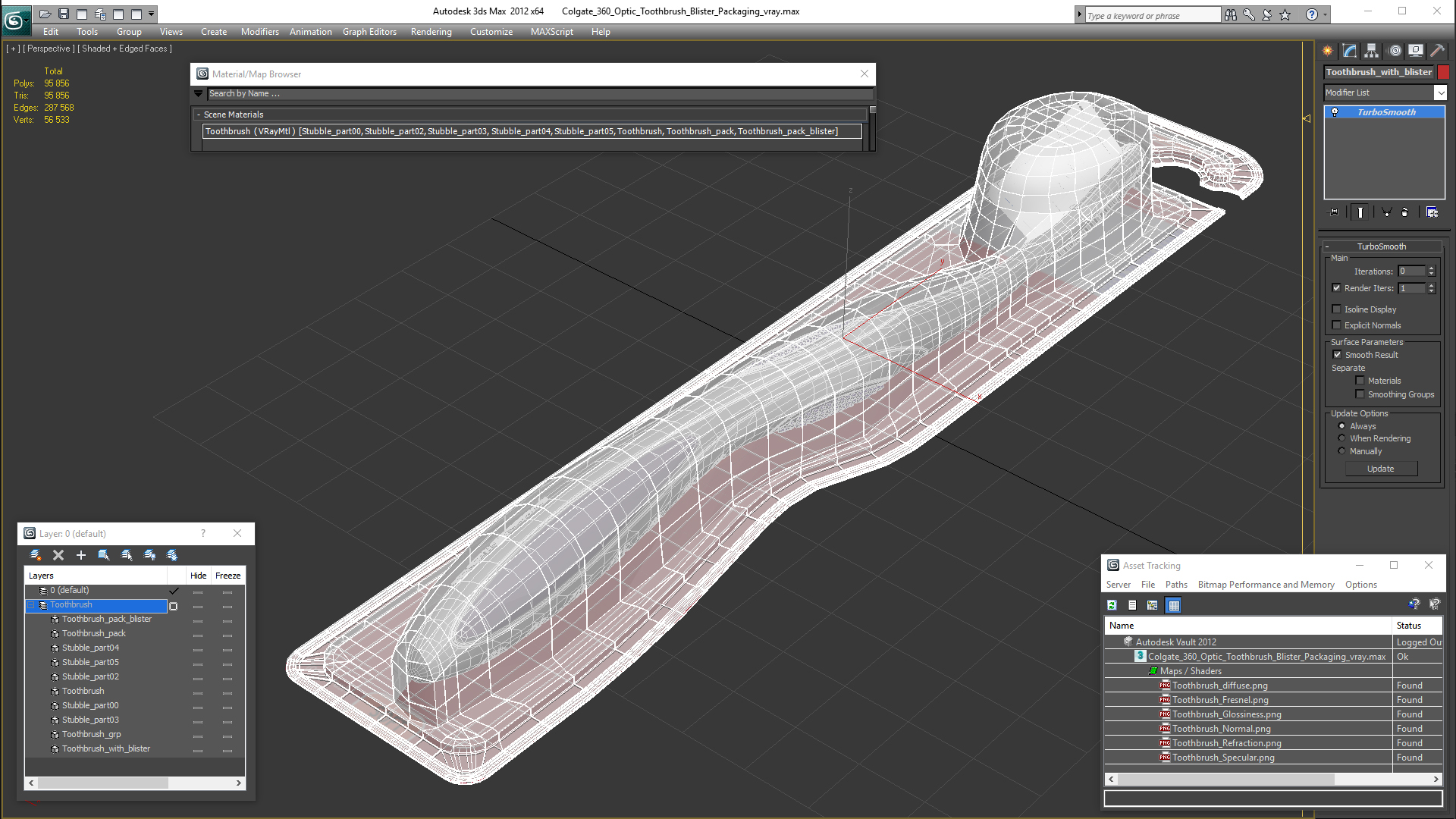Open the Graph Editors menu
Screen dimensions: 1456x819
click(369, 32)
